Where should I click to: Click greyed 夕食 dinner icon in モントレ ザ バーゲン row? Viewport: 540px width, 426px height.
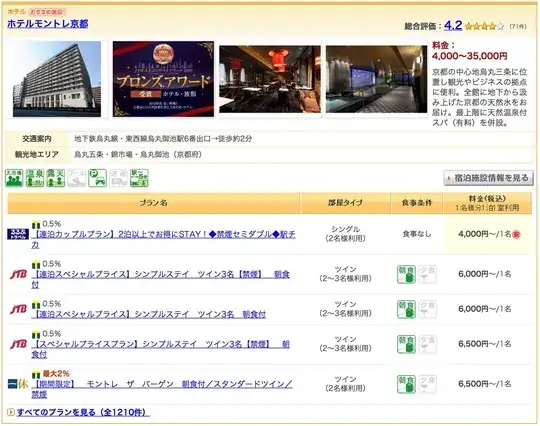pyautogui.click(x=428, y=384)
